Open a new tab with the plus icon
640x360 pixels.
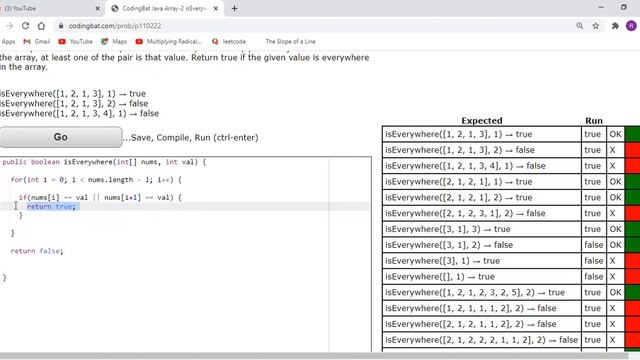tap(234, 8)
